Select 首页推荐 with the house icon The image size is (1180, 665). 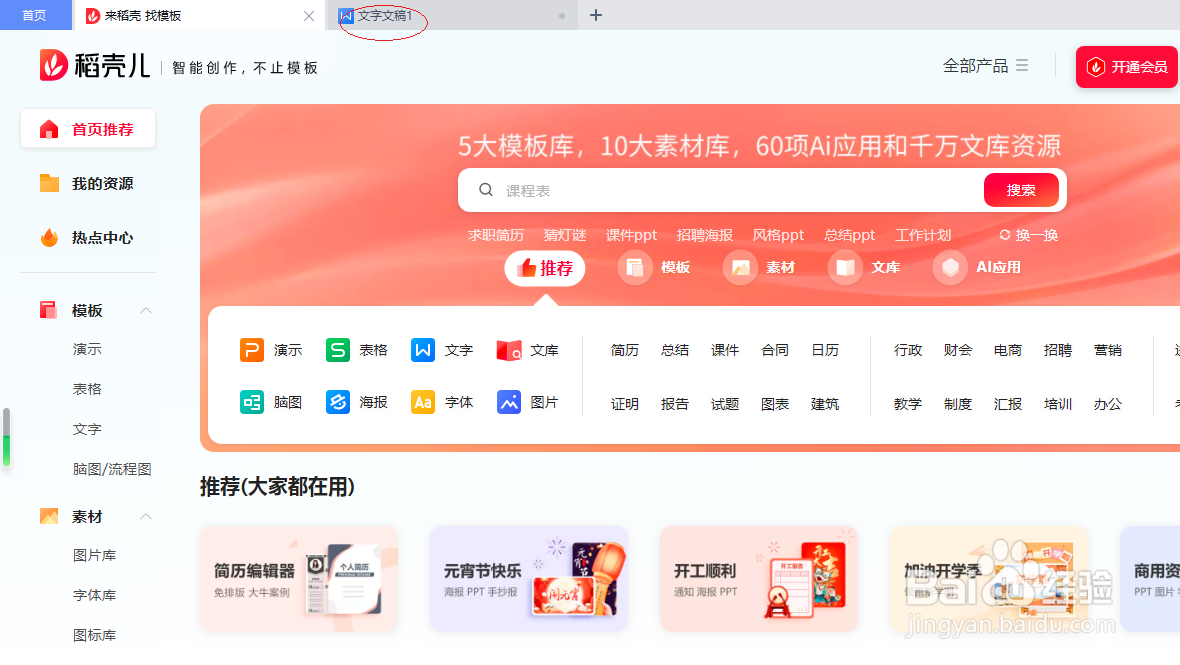49,128
